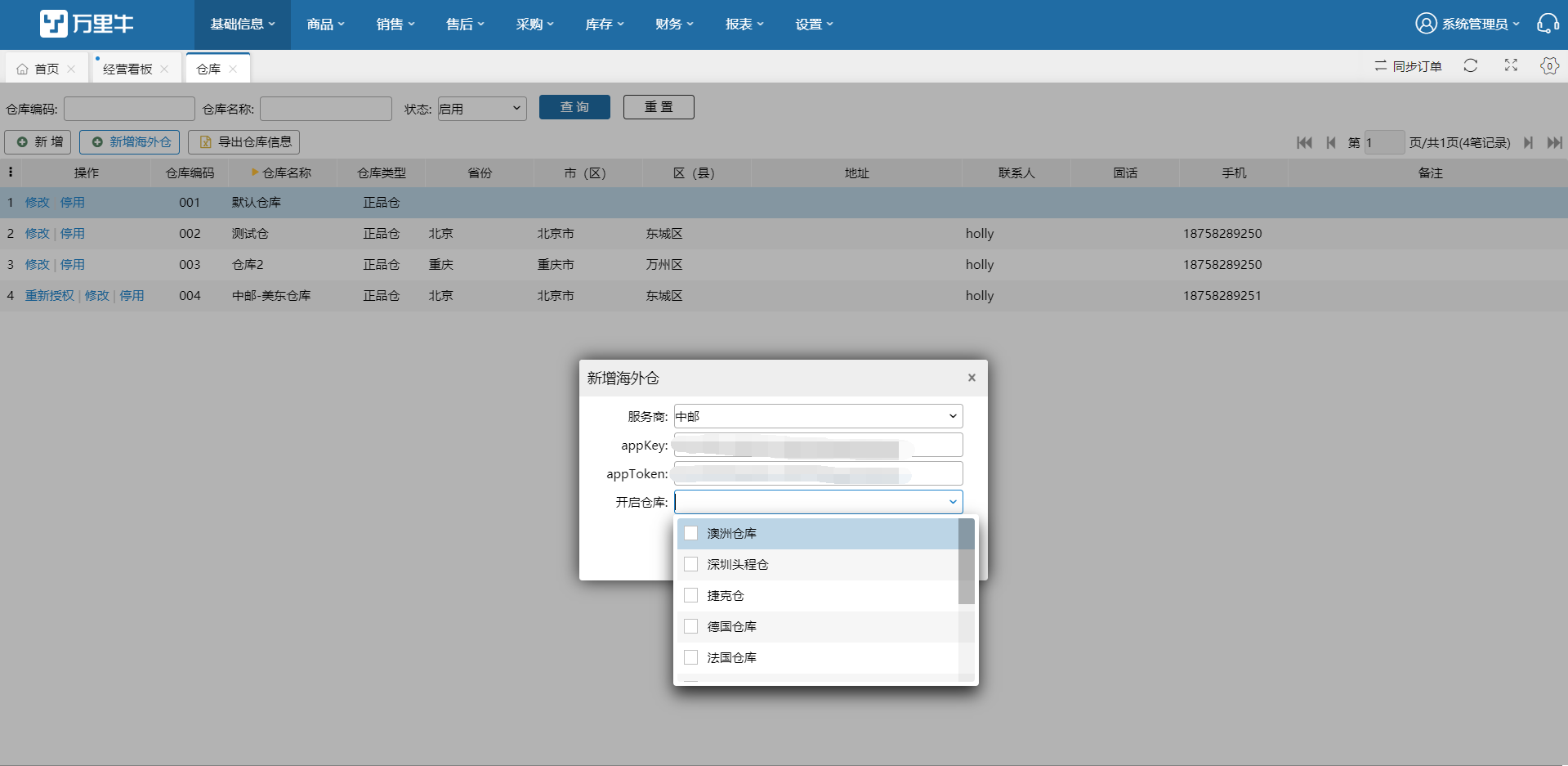Open the 开启仓库 dropdown
This screenshot has height=766, width=1568.
(x=818, y=502)
